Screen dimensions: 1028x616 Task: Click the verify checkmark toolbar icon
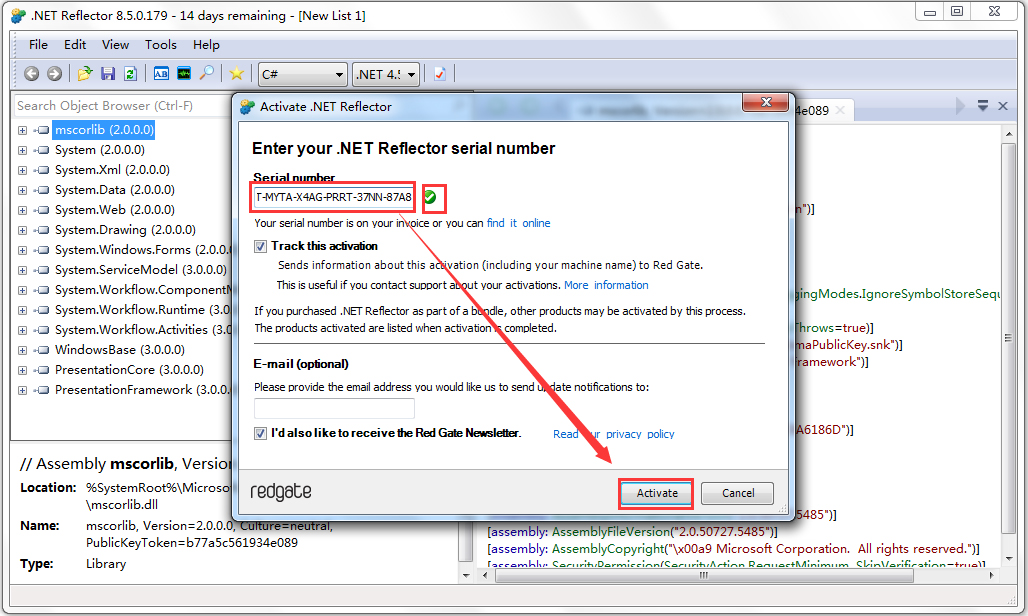click(x=438, y=73)
